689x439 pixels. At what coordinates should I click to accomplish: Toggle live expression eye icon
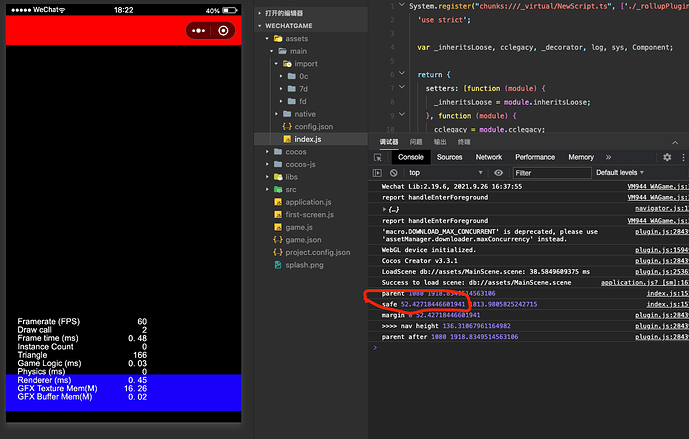(498, 173)
